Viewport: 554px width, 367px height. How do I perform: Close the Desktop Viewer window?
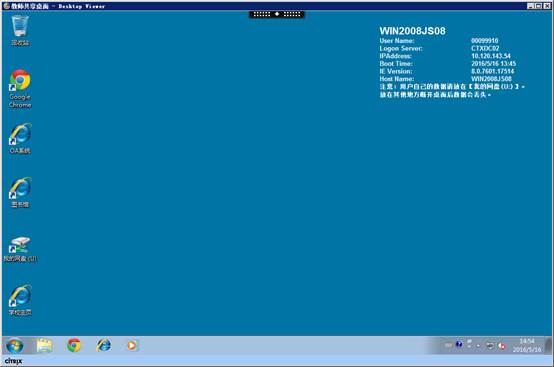pyautogui.click(x=546, y=6)
